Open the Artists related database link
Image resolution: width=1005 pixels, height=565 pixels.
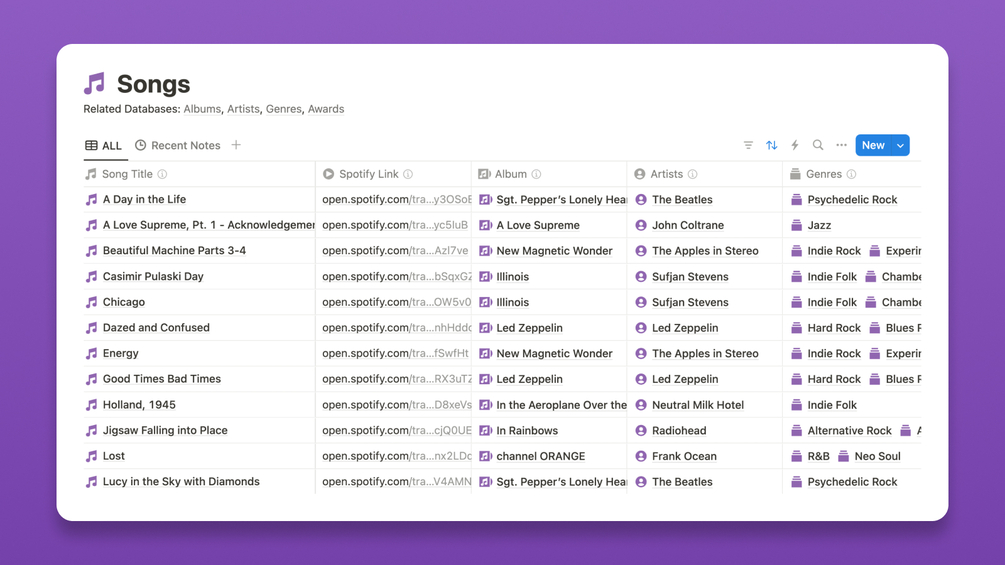pyautogui.click(x=243, y=109)
